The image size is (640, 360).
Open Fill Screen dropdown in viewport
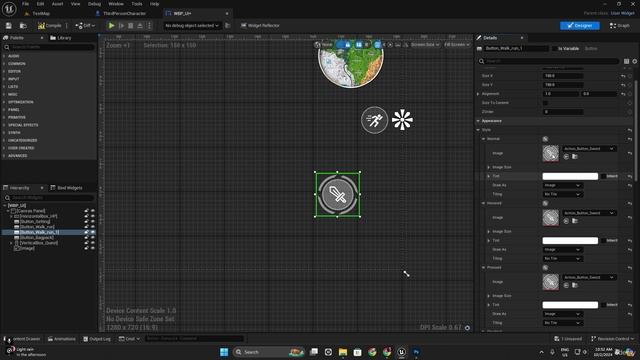[x=456, y=44]
